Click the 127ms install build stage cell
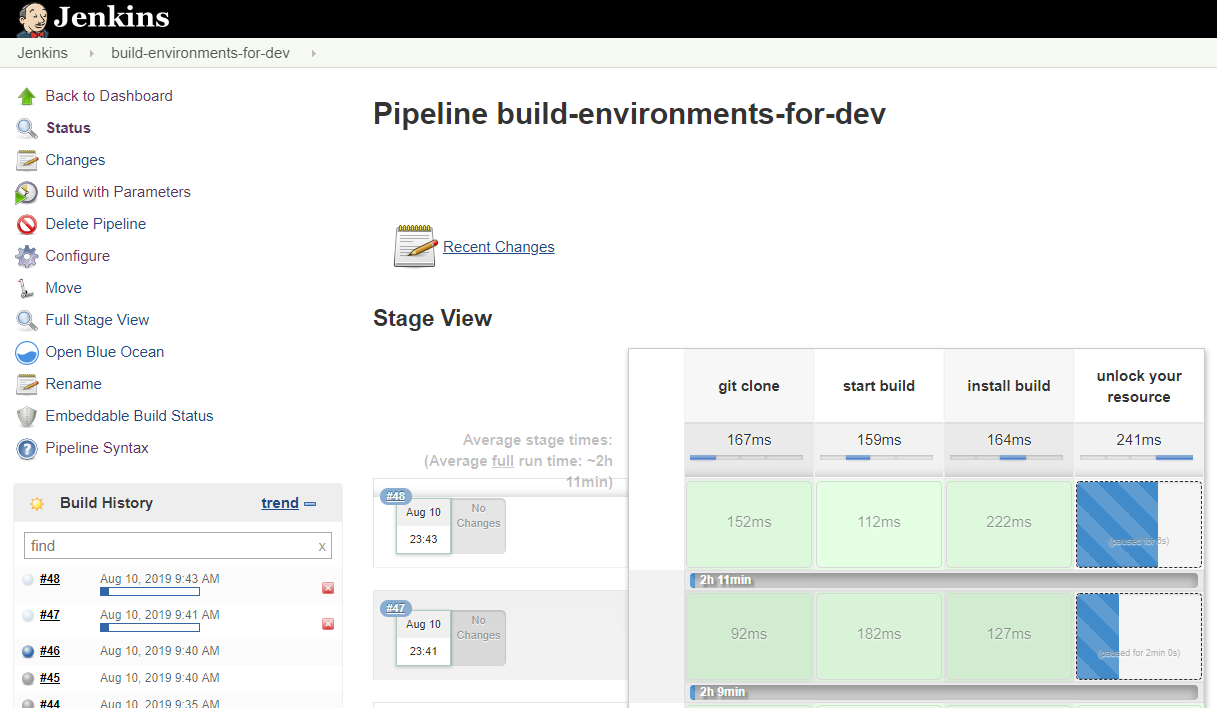This screenshot has width=1217, height=708. [1009, 636]
